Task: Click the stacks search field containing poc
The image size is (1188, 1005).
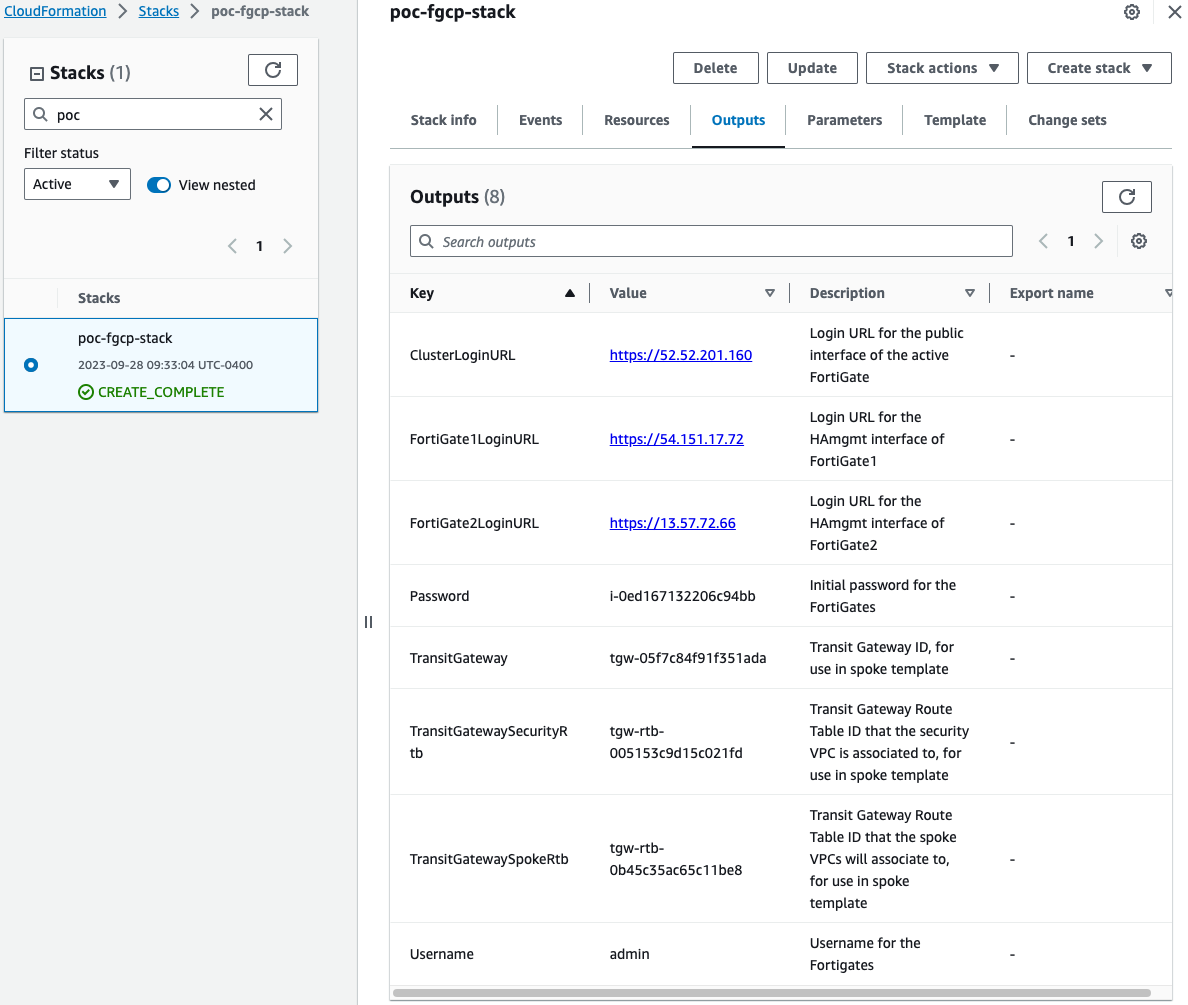Action: click(x=153, y=114)
